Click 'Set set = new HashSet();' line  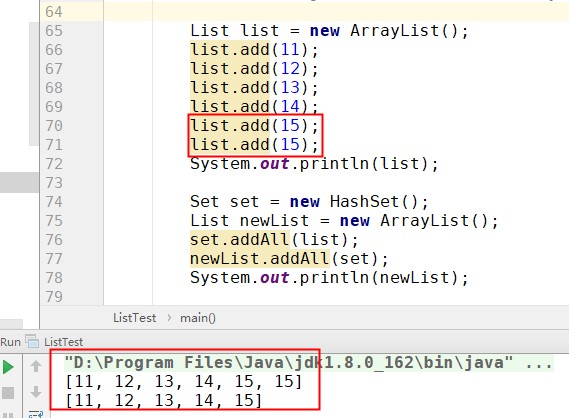310,202
